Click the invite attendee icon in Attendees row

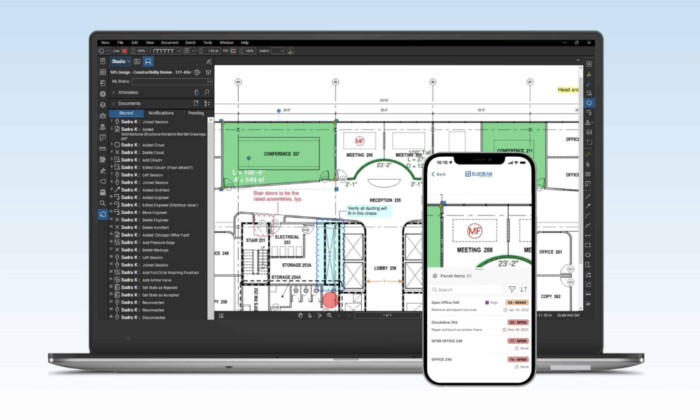[x=197, y=92]
